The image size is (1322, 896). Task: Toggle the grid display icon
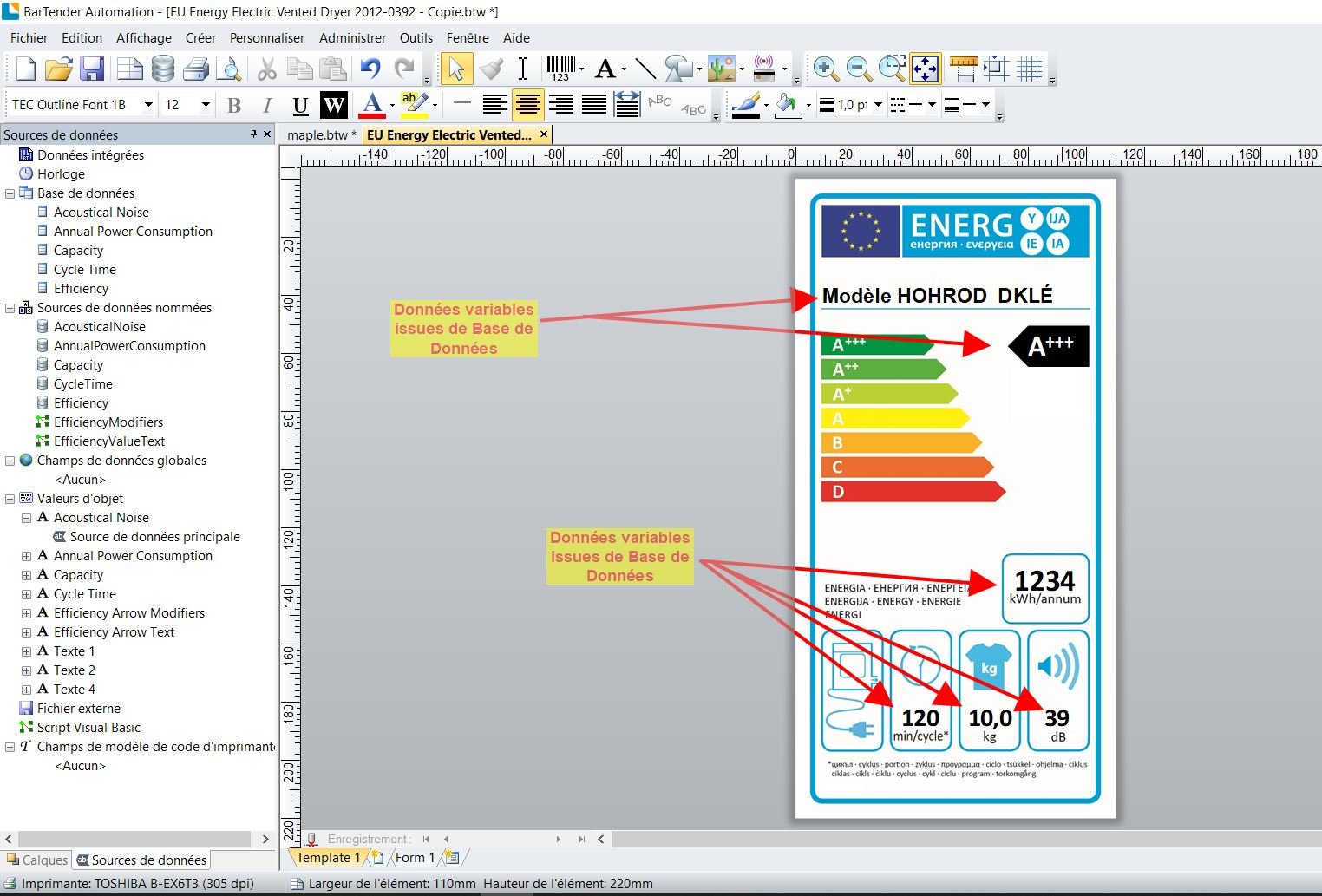1030,69
